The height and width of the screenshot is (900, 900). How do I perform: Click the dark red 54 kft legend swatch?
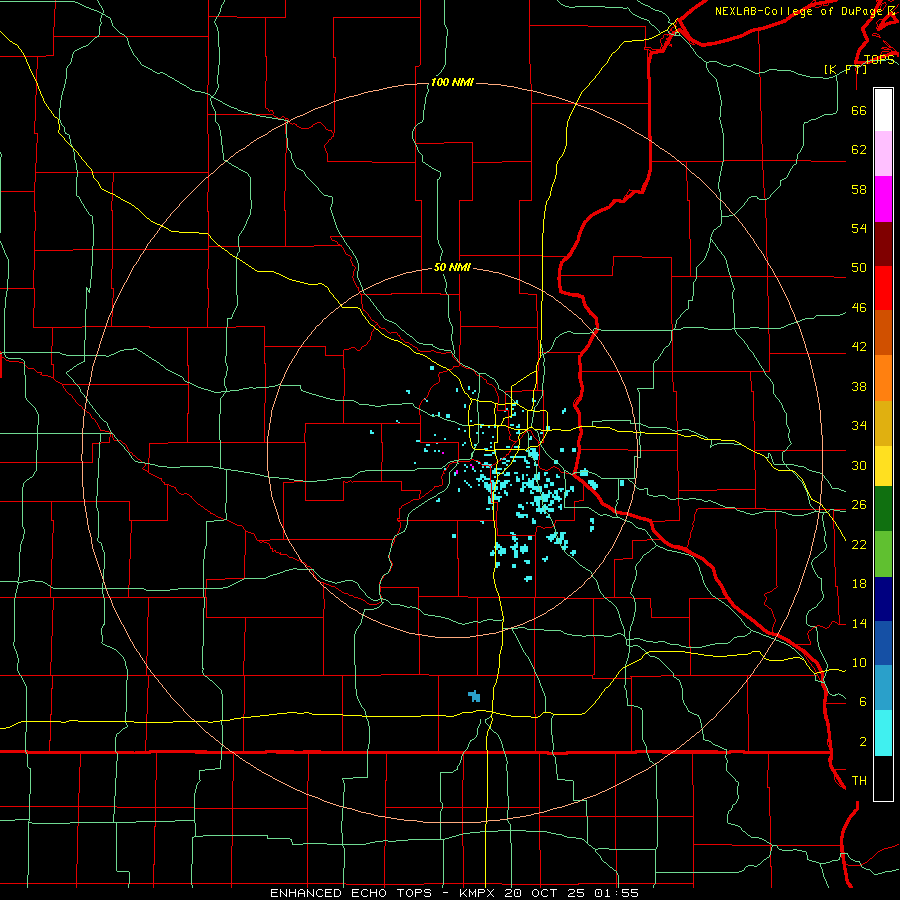pos(883,244)
